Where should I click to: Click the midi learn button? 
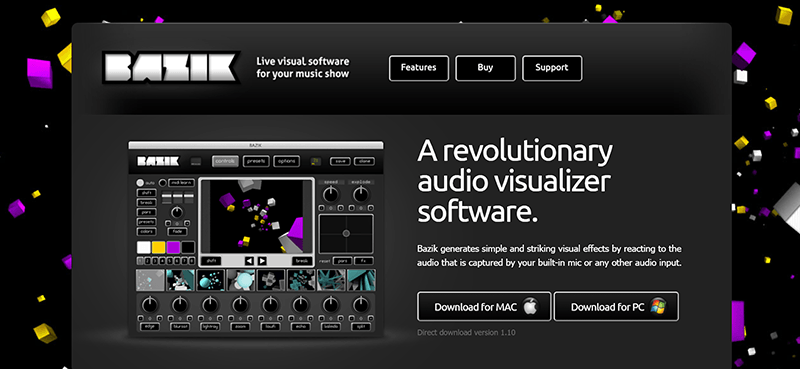(x=181, y=183)
